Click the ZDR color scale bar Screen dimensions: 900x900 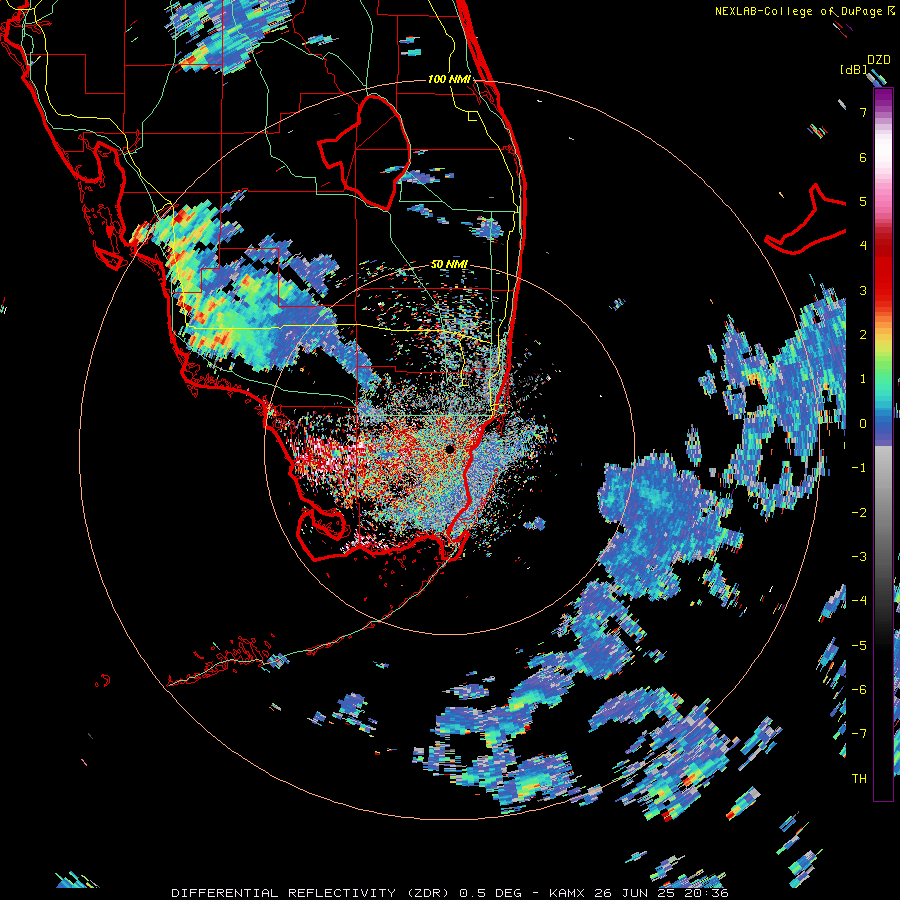[x=883, y=444]
